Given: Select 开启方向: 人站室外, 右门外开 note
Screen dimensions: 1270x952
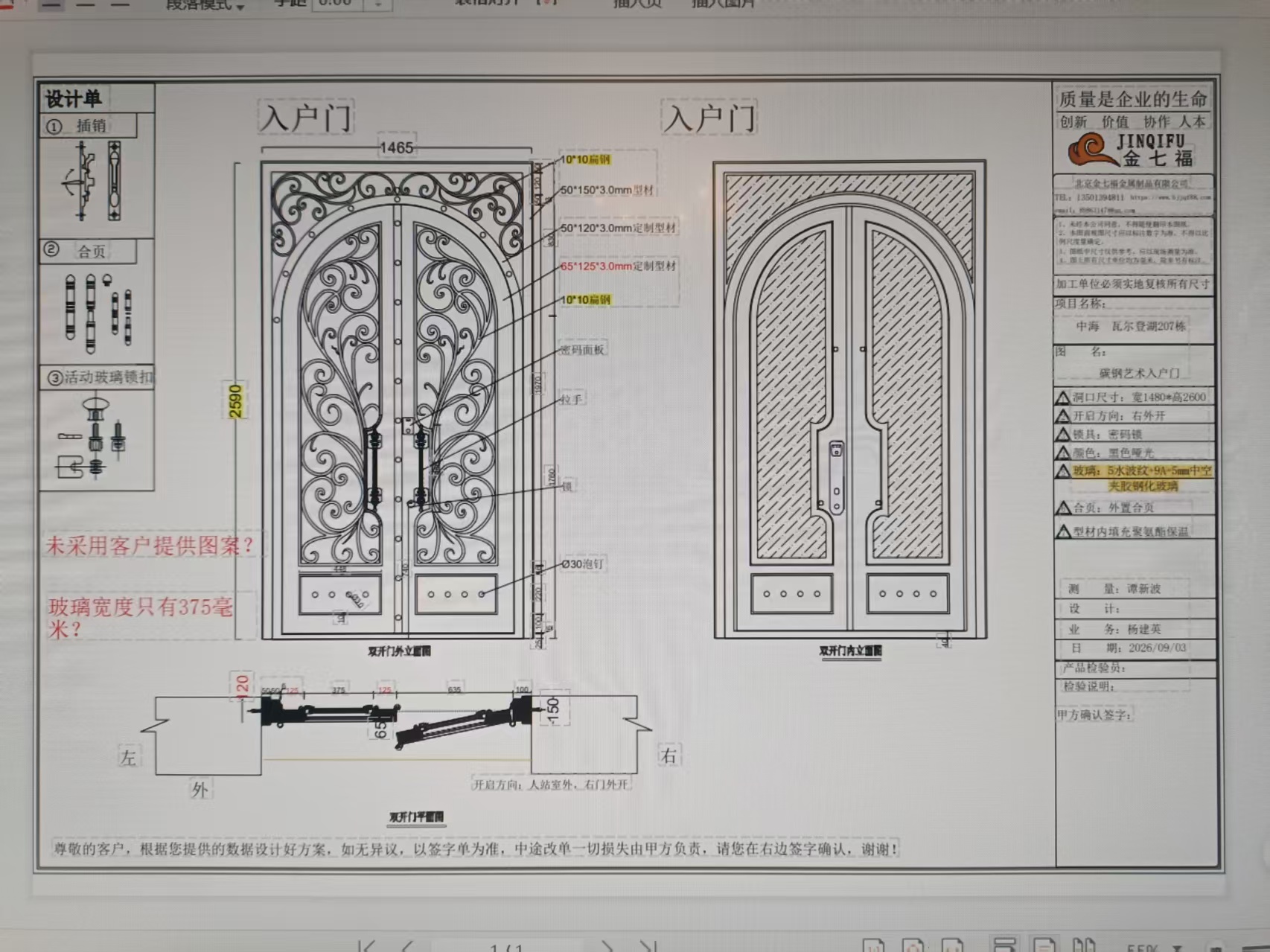Looking at the screenshot, I should click(551, 785).
